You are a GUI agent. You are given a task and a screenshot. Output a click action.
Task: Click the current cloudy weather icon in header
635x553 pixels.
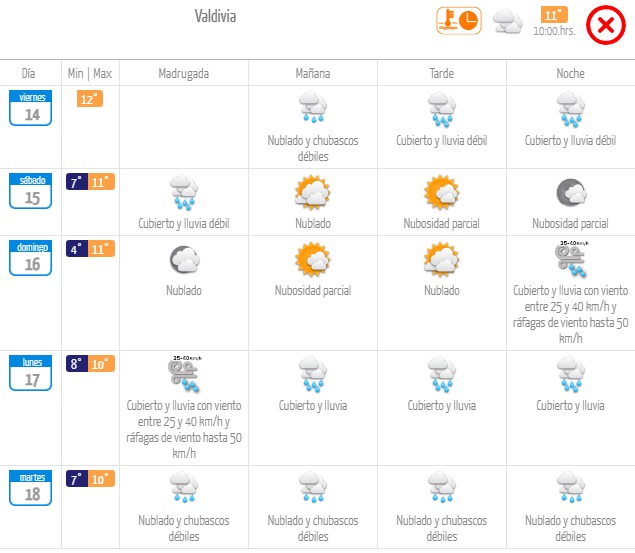pos(508,21)
